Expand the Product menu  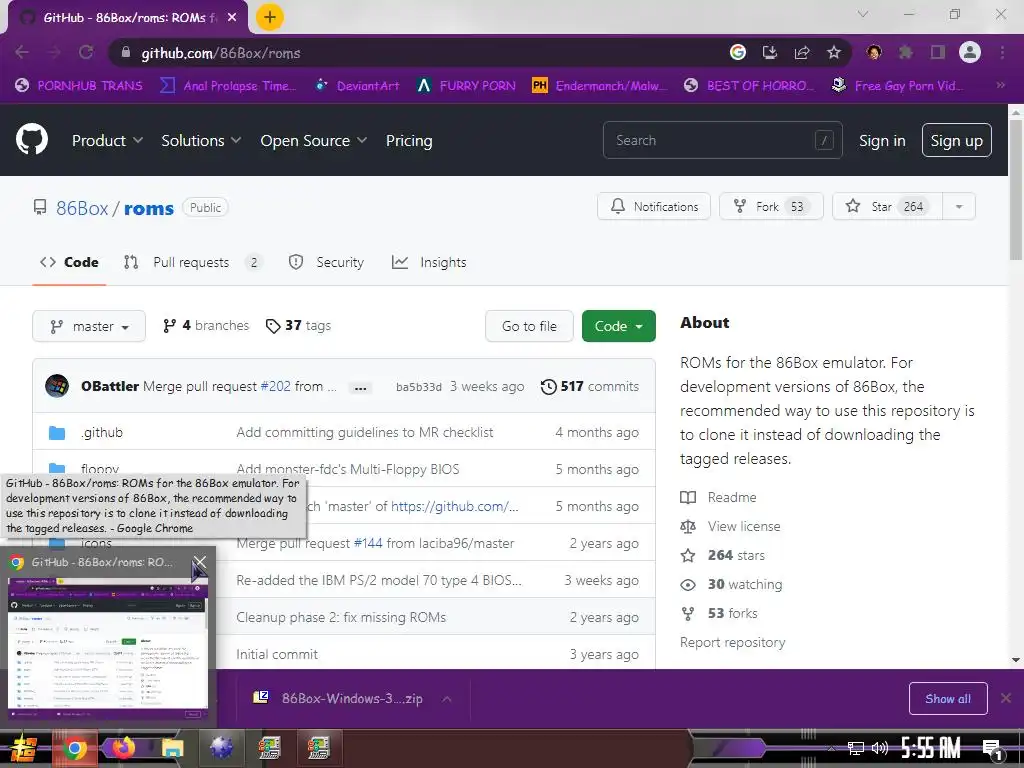(107, 140)
